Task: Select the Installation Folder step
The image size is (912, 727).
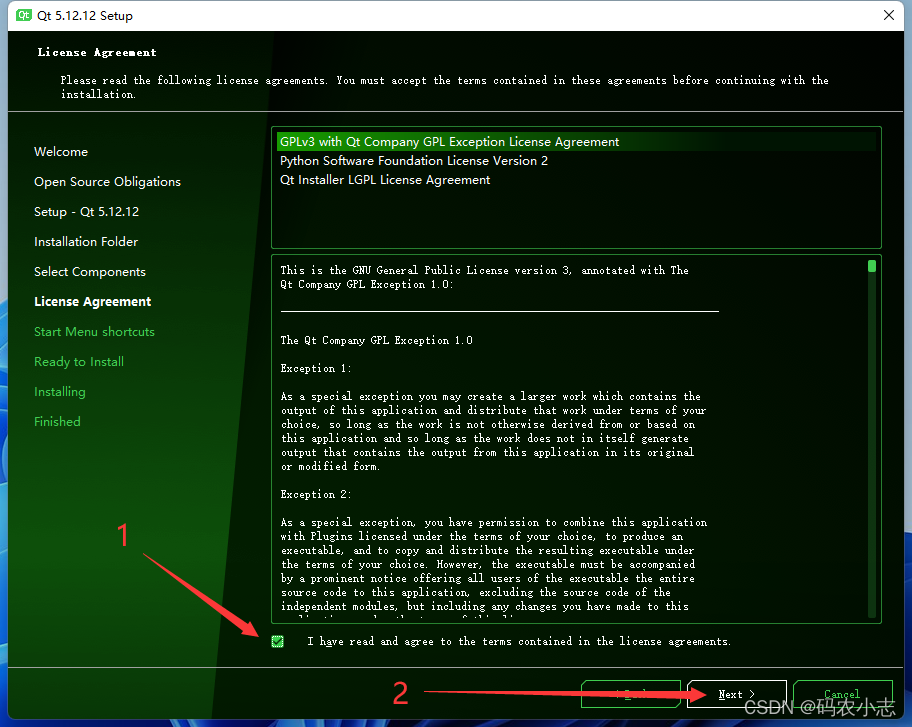Action: (x=86, y=241)
